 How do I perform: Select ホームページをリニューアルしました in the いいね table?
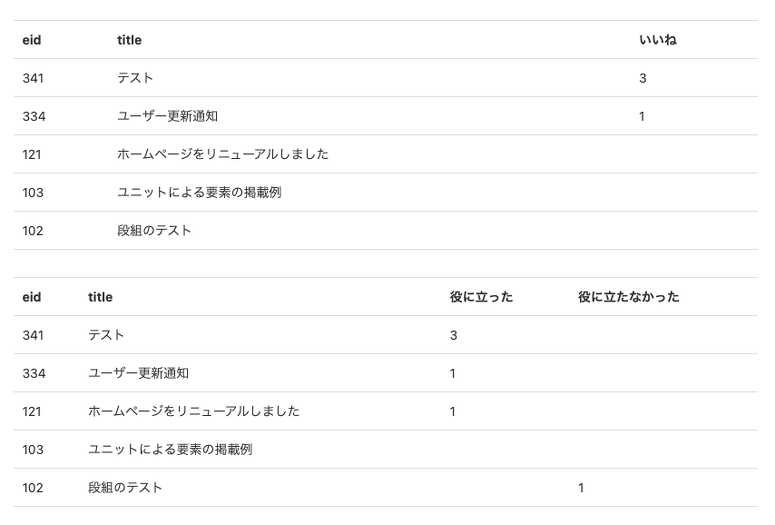pos(222,154)
